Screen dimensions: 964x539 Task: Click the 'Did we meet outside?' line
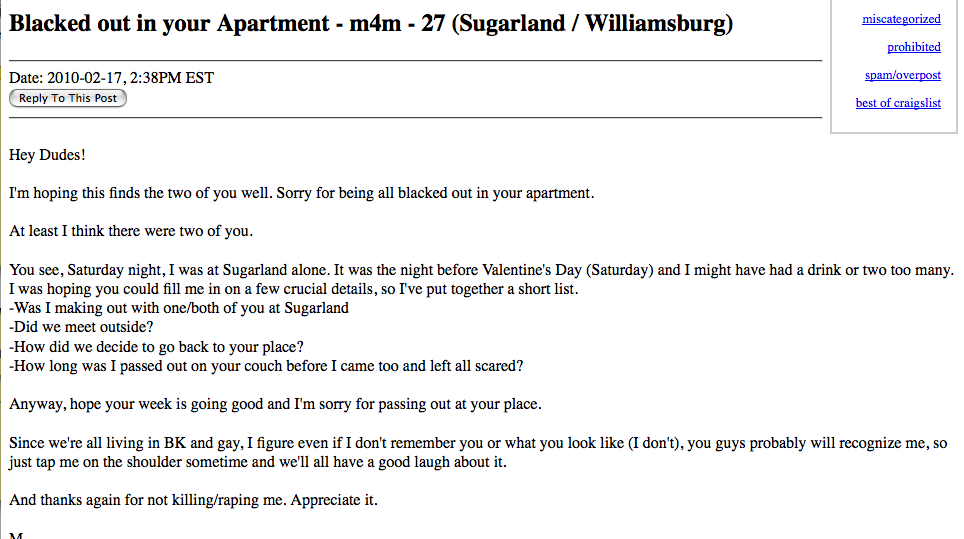click(81, 327)
